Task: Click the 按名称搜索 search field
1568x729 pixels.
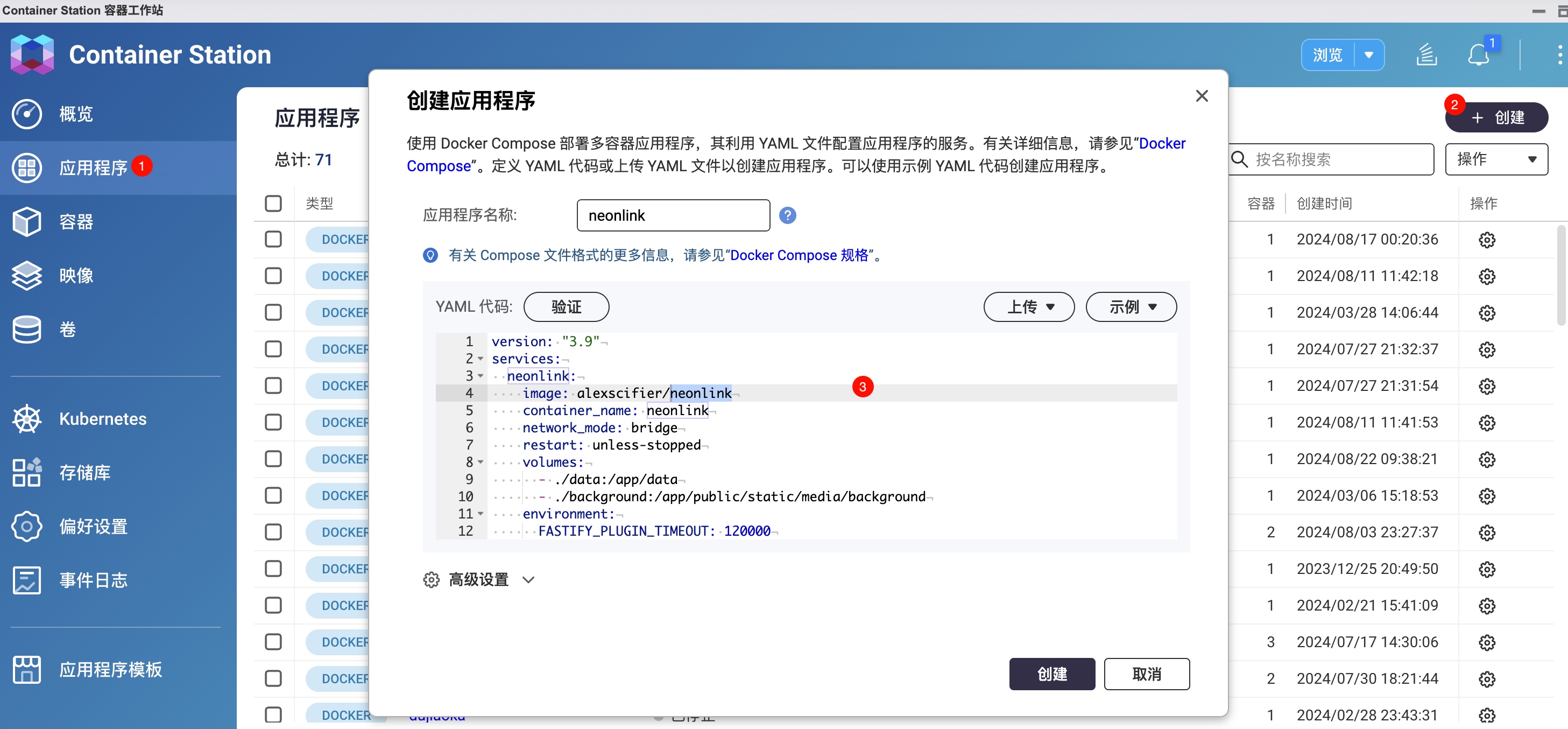Action: [1331, 159]
